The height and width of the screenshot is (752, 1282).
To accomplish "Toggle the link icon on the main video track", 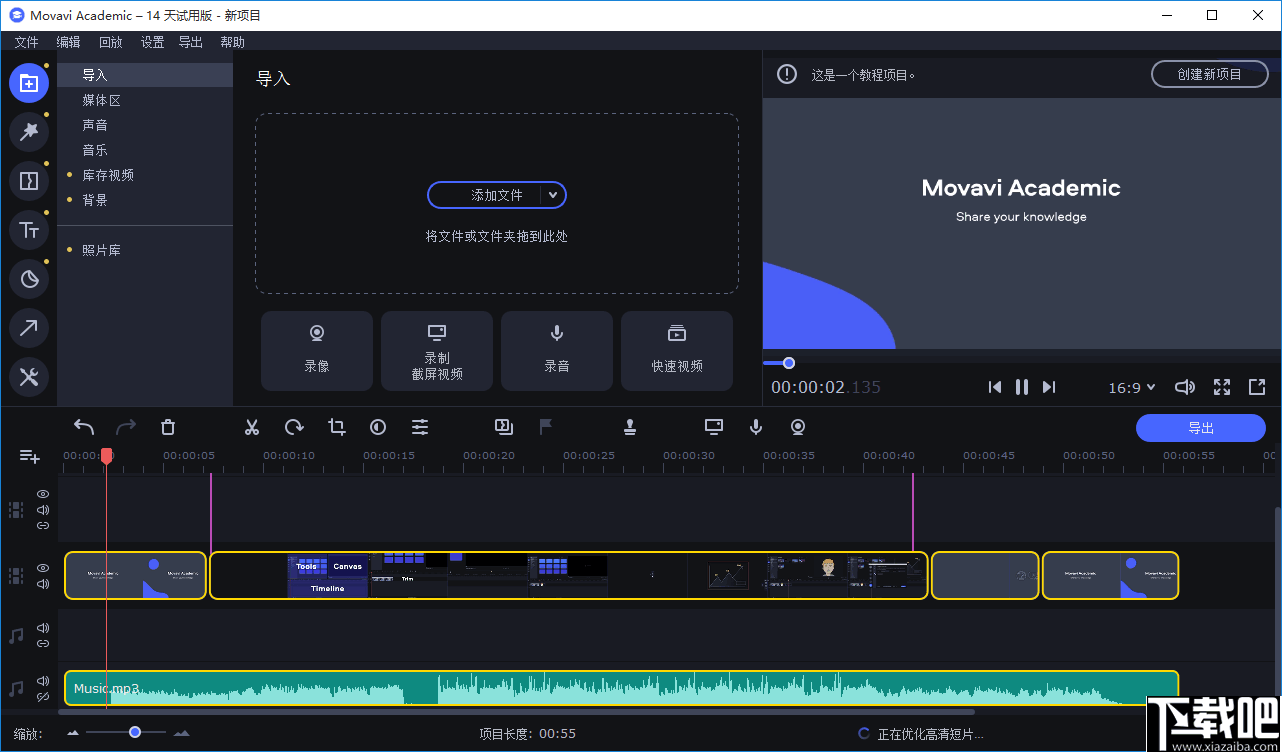I will pyautogui.click(x=42, y=525).
